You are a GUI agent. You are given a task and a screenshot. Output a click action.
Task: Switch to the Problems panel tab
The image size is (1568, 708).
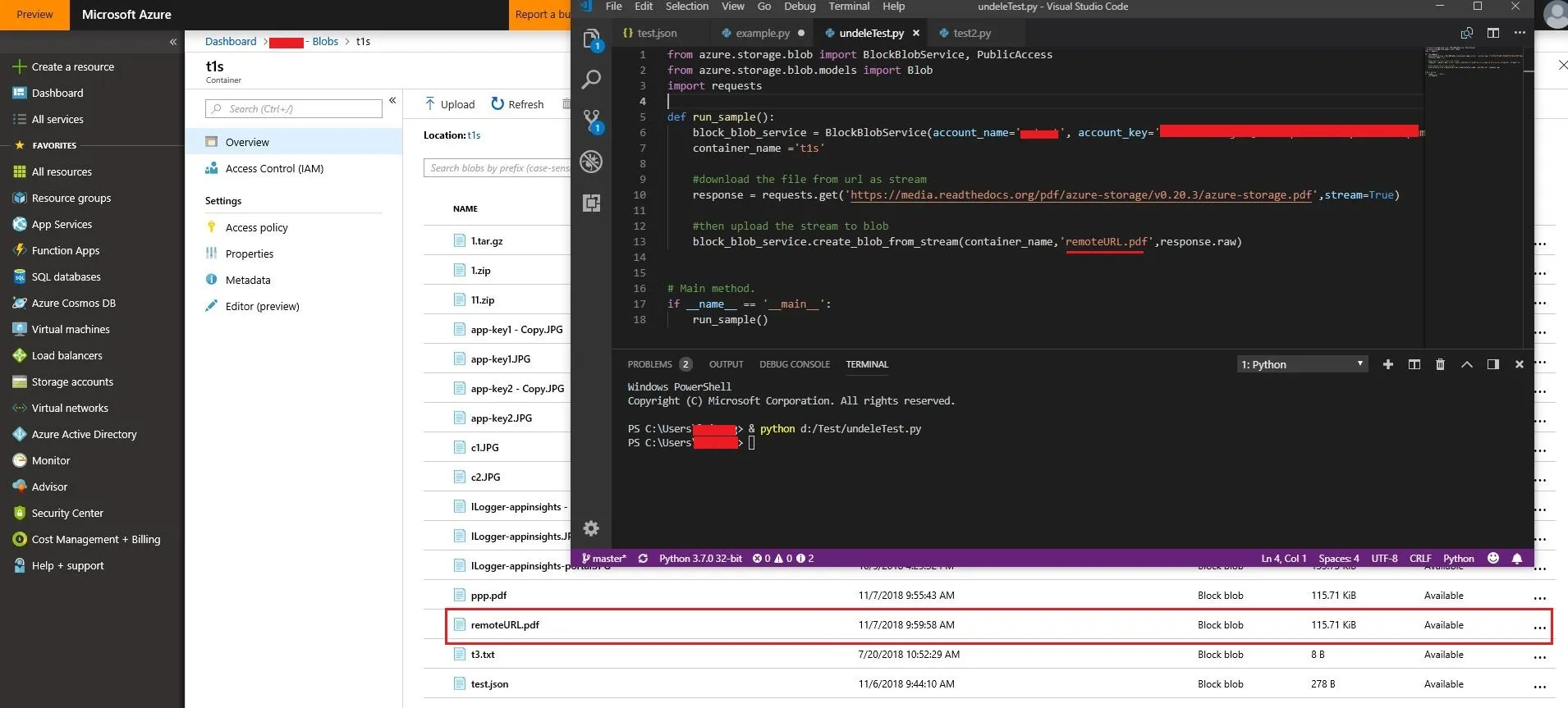pos(659,364)
